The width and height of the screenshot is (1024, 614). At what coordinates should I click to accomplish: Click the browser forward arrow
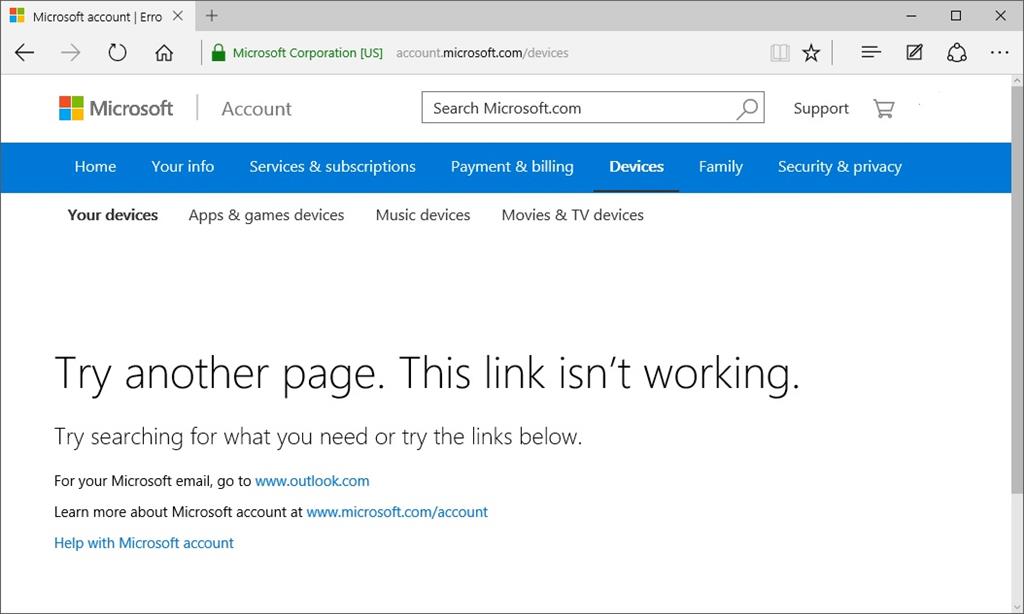(x=71, y=52)
